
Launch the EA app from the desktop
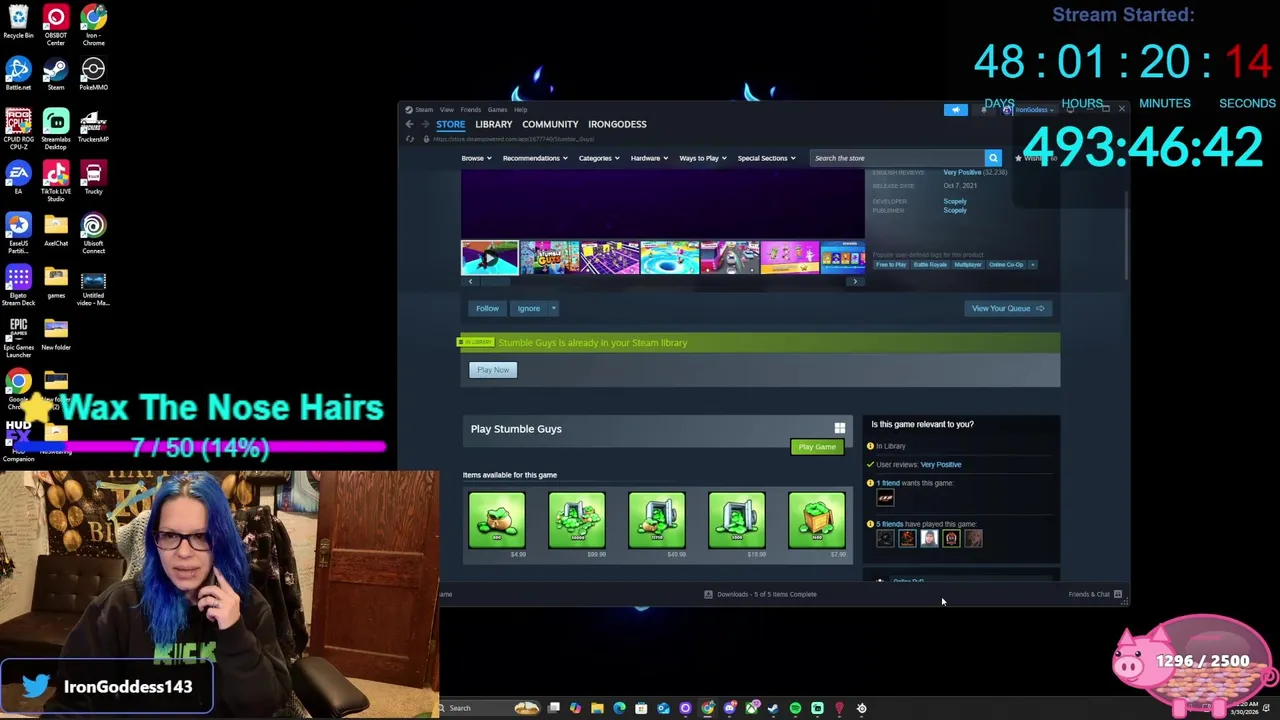pos(18,178)
